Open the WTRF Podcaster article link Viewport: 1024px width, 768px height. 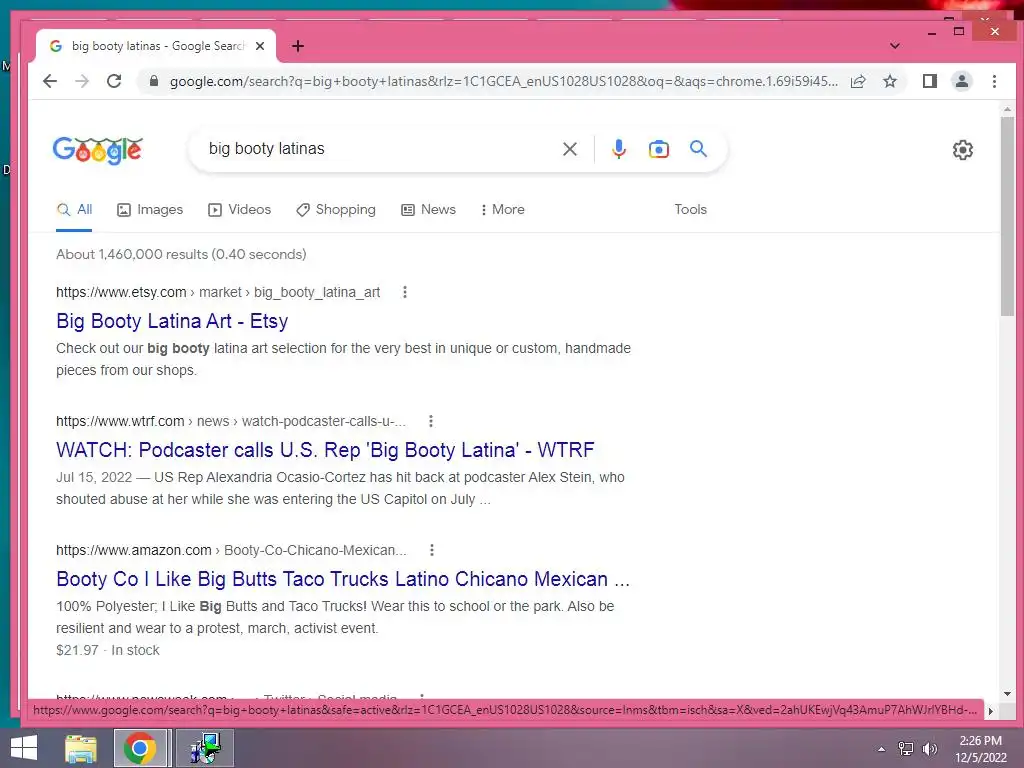click(325, 450)
